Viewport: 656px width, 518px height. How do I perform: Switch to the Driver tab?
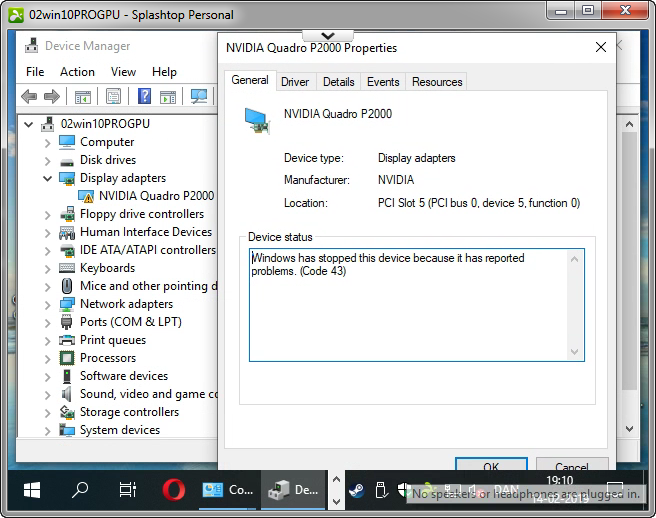click(295, 82)
